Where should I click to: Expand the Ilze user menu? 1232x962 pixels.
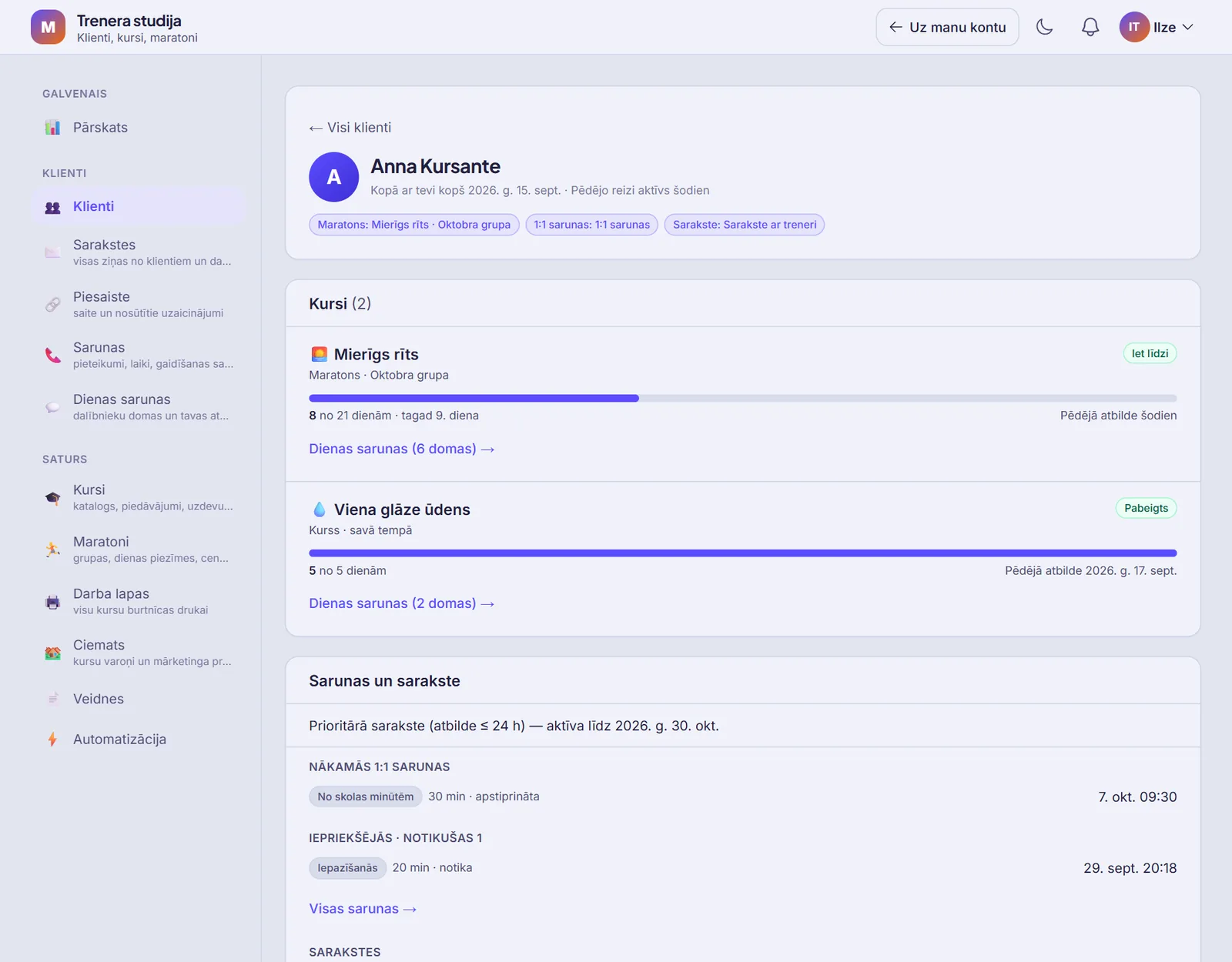(x=1157, y=27)
